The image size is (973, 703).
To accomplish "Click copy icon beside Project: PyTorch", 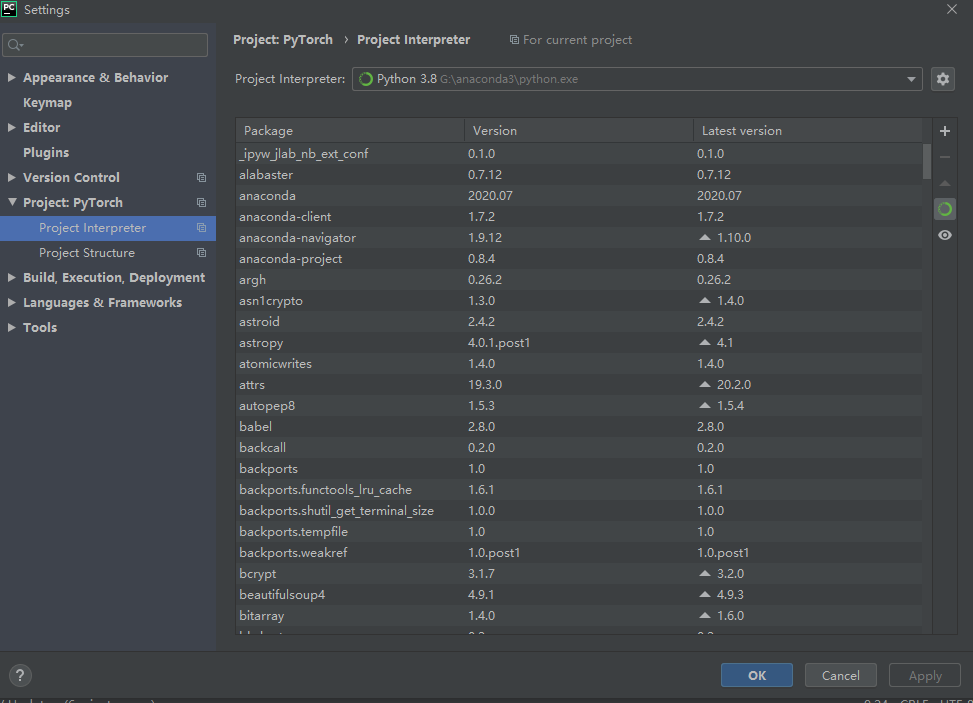I will point(201,202).
